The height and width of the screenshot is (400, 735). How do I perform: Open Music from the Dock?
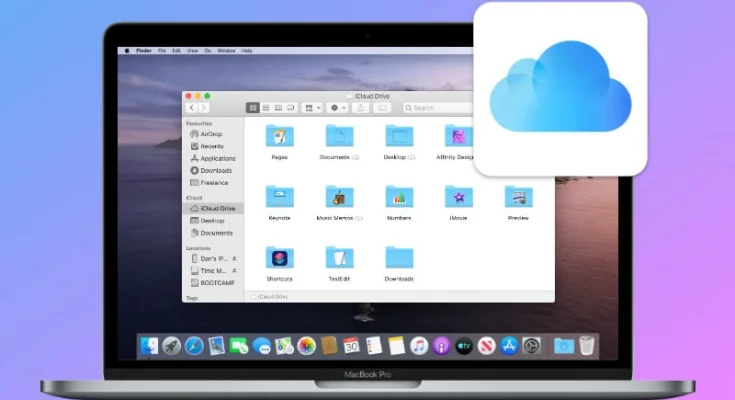click(419, 346)
